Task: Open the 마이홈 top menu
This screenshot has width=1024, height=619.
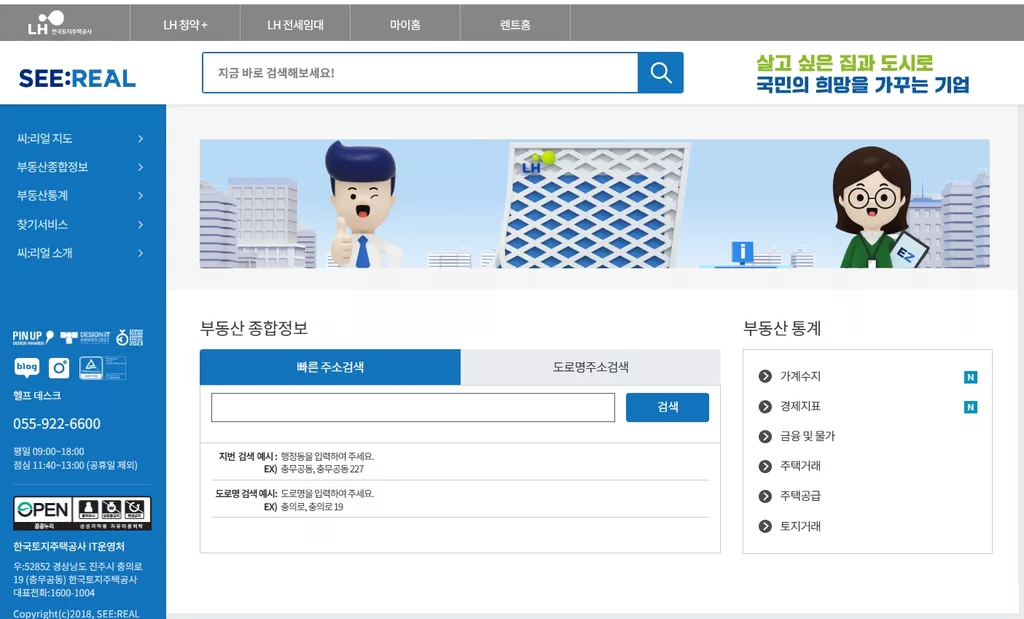Action: point(406,25)
